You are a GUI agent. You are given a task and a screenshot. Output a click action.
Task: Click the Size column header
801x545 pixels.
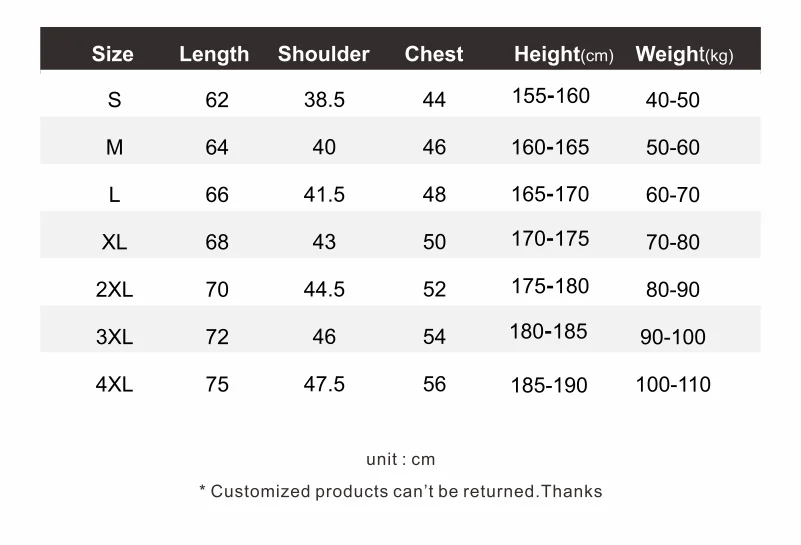tap(112, 54)
